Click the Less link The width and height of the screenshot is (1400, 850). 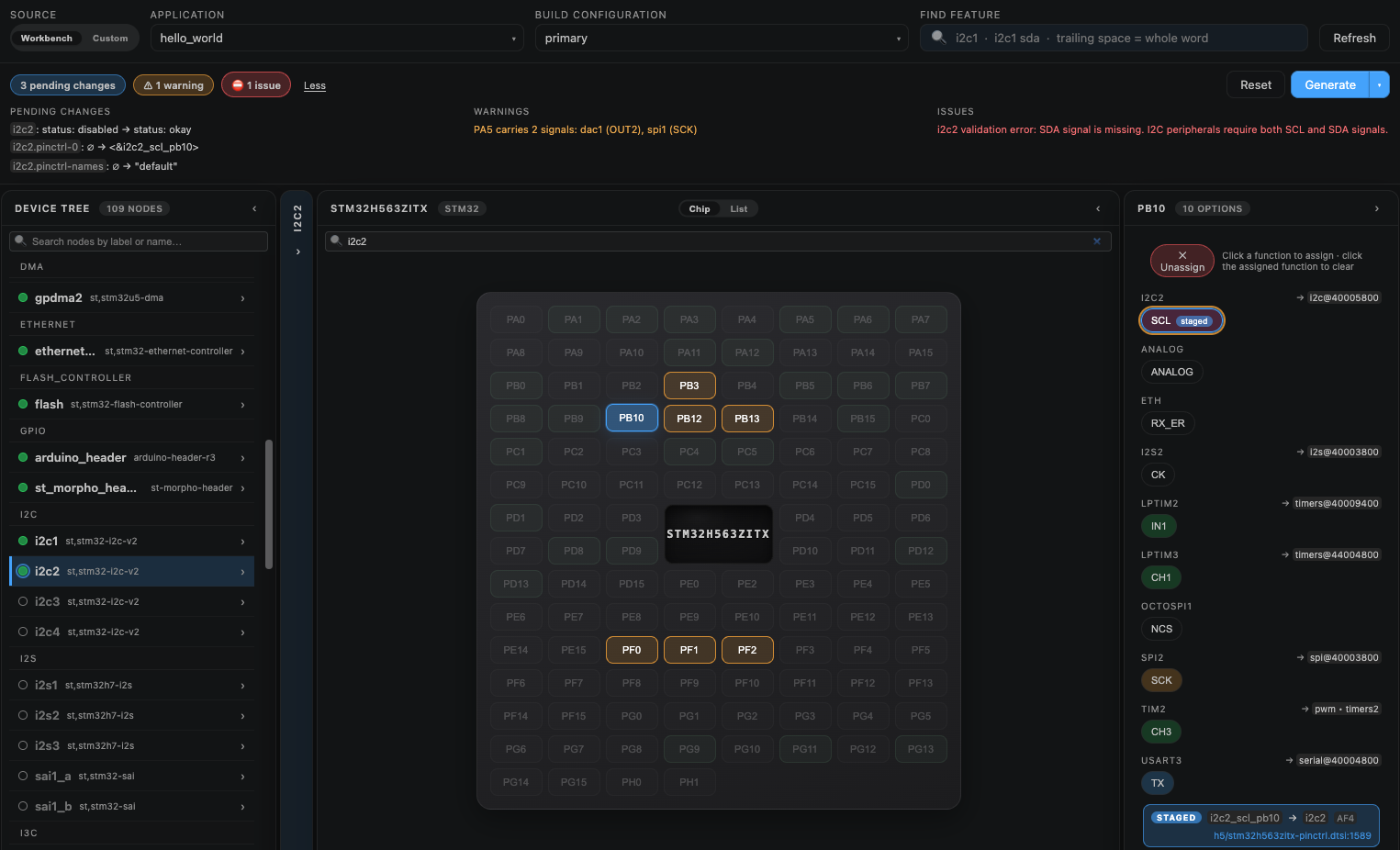click(x=315, y=86)
